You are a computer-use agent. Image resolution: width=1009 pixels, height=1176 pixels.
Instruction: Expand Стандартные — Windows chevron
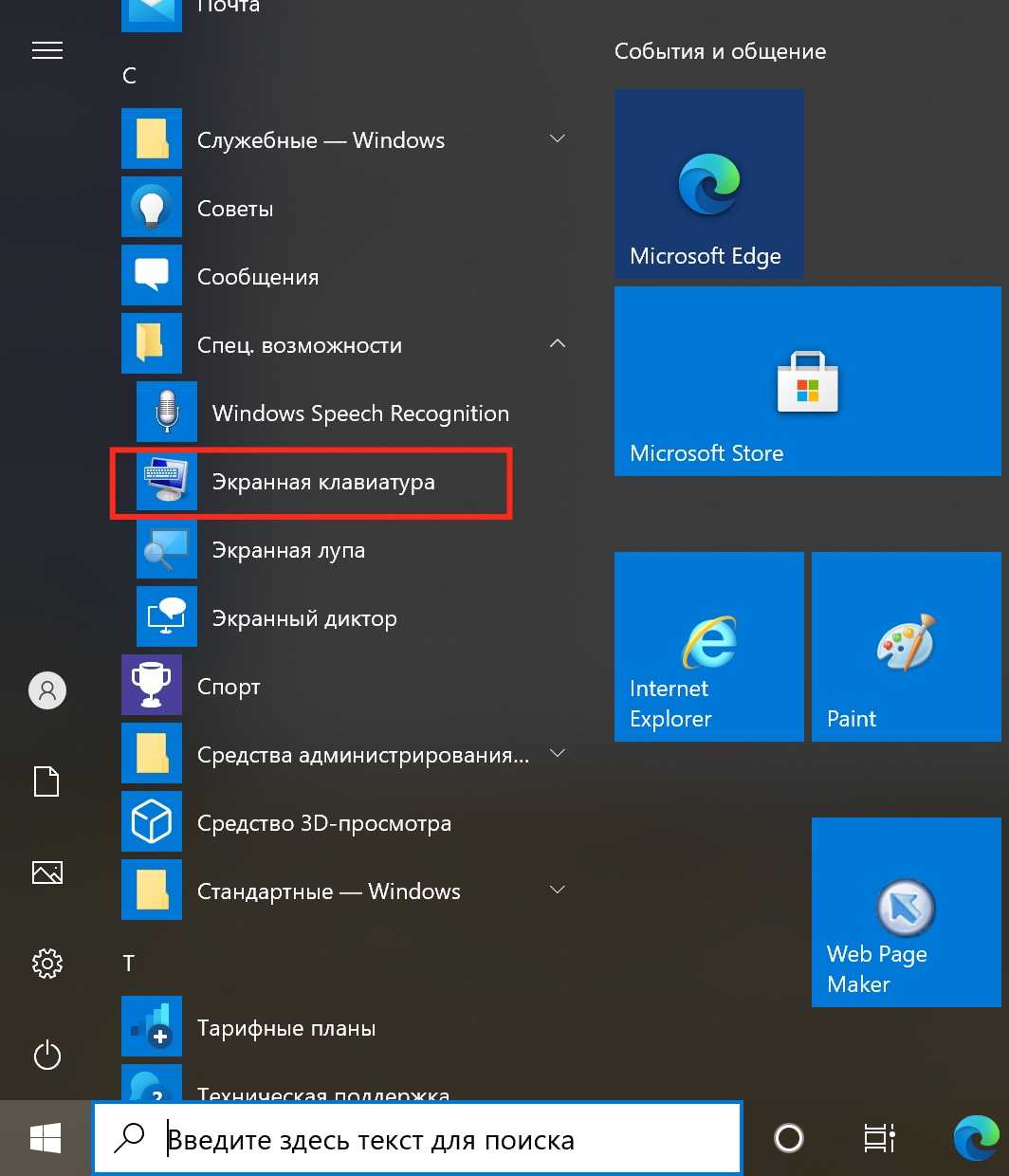[x=558, y=891]
